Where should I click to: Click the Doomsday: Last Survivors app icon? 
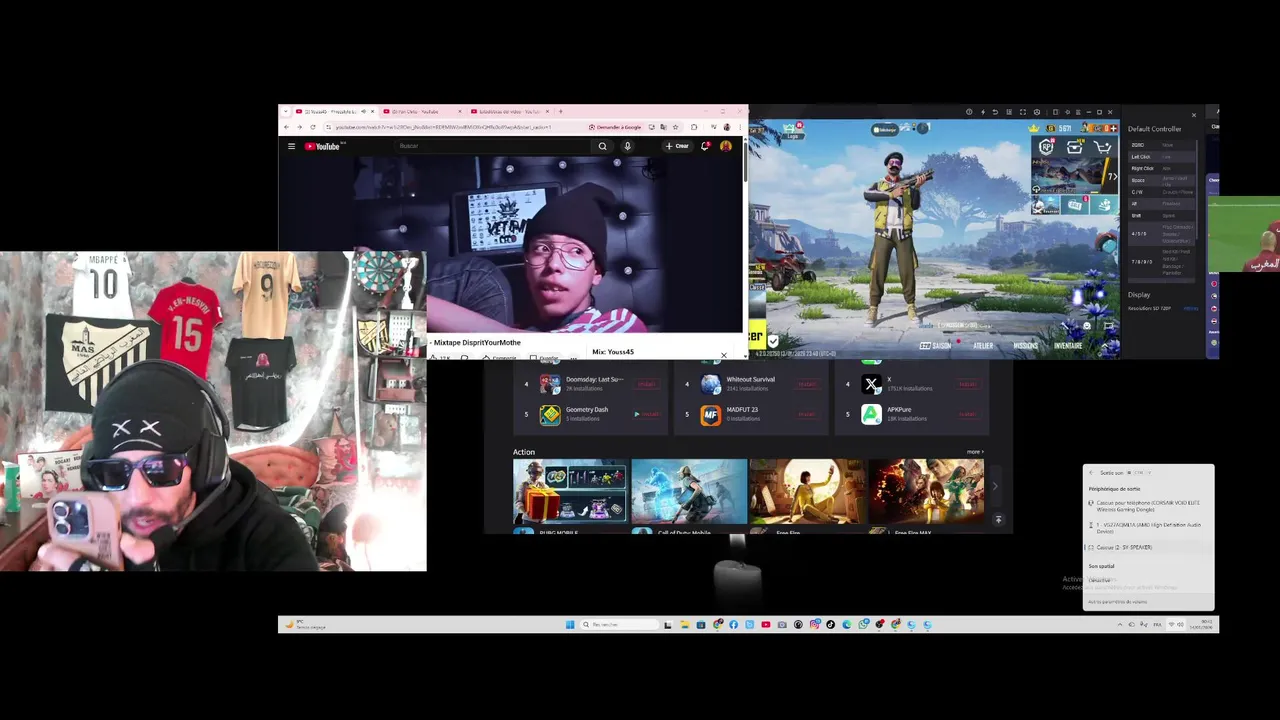(x=550, y=384)
